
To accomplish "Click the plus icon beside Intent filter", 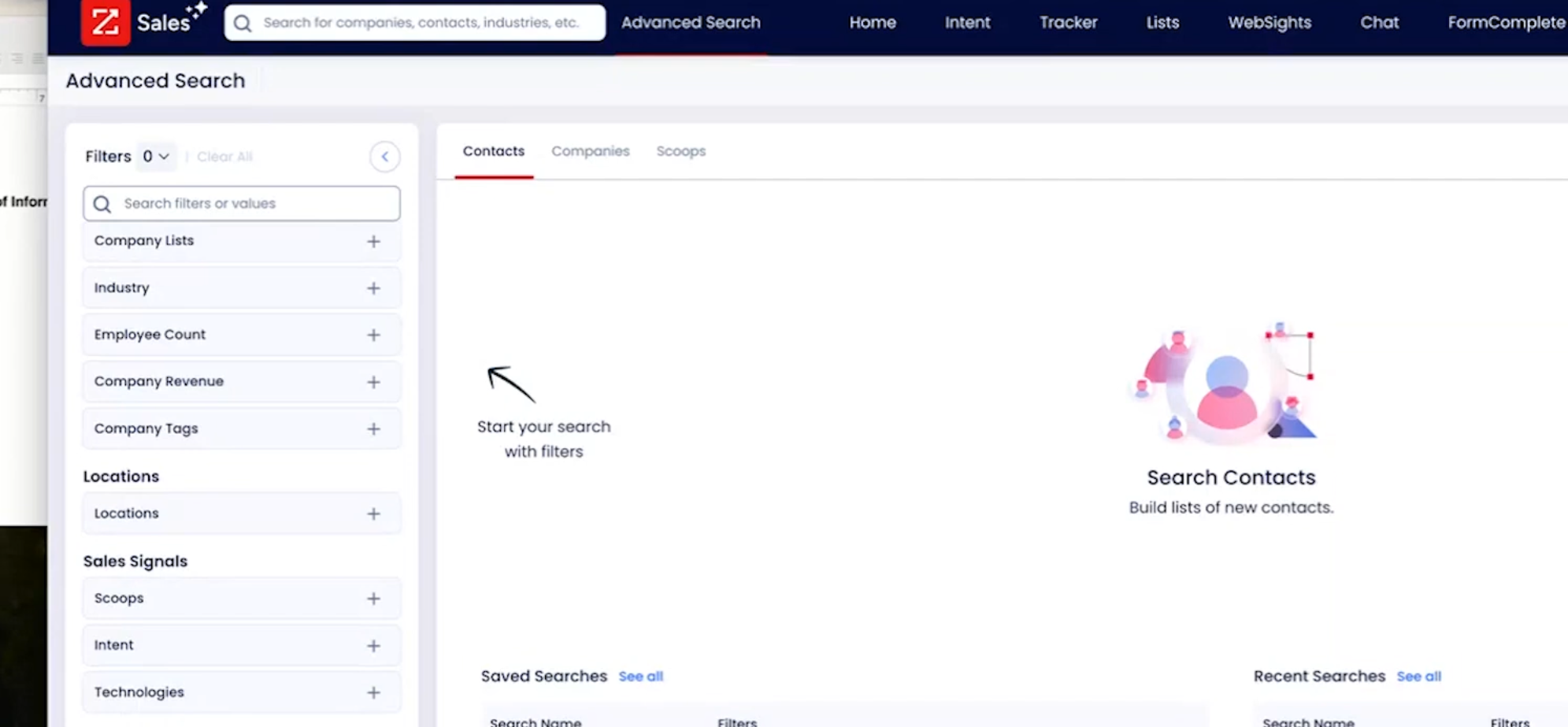I will [x=374, y=646].
